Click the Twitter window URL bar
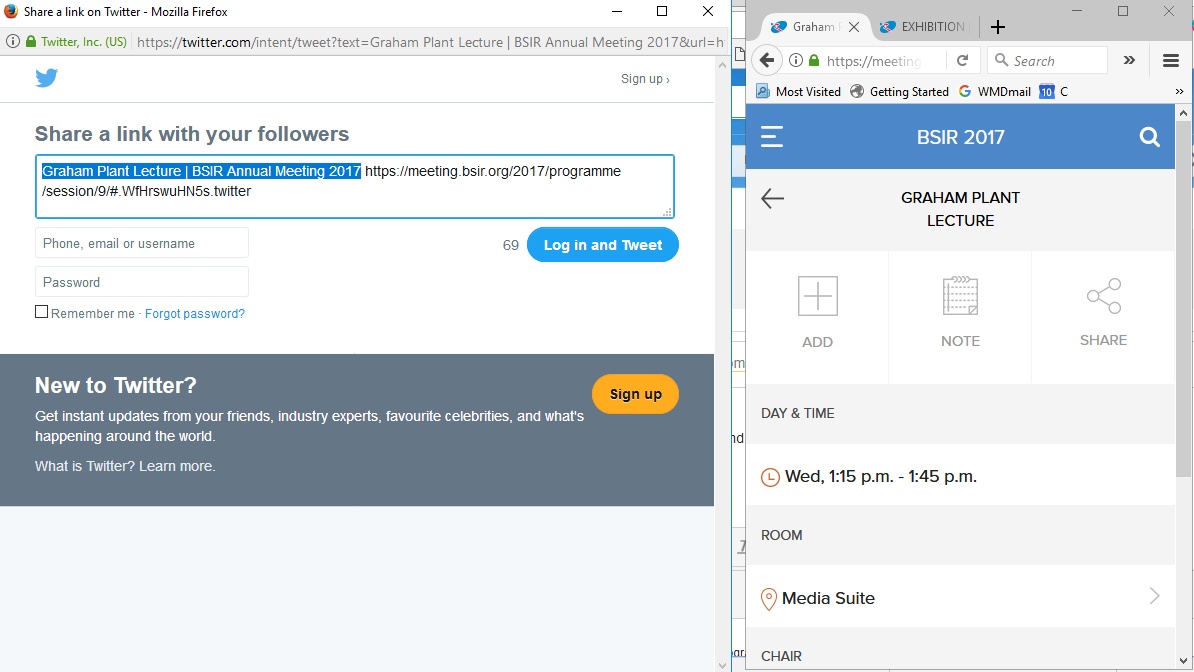This screenshot has height=672, width=1194. (x=430, y=42)
